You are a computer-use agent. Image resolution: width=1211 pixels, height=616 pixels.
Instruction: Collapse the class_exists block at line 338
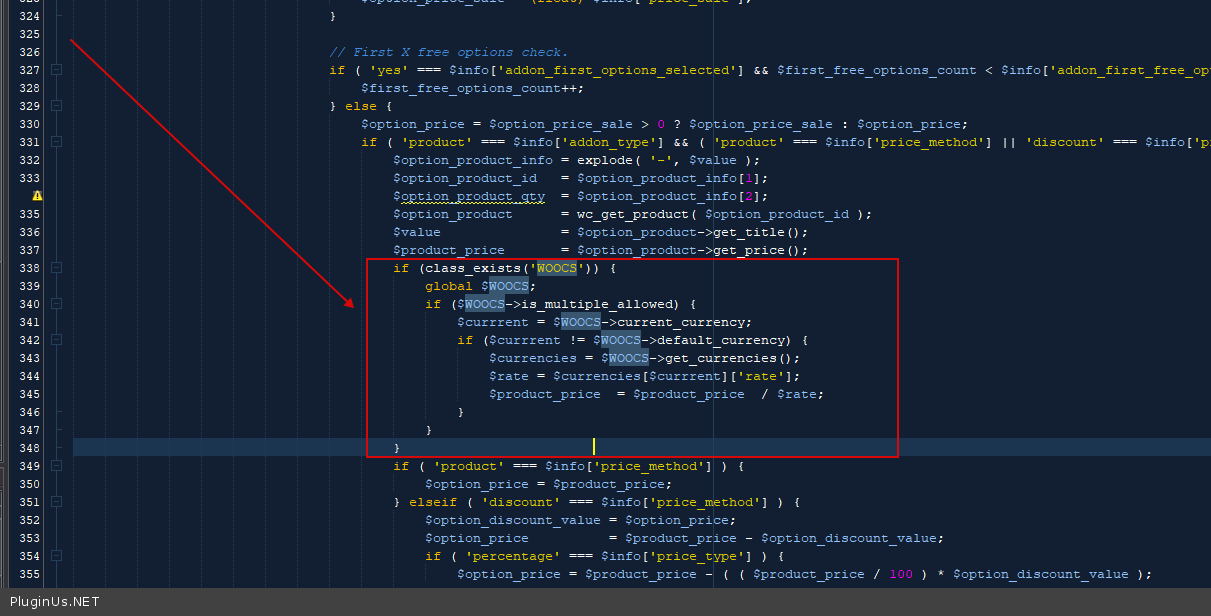(x=57, y=268)
